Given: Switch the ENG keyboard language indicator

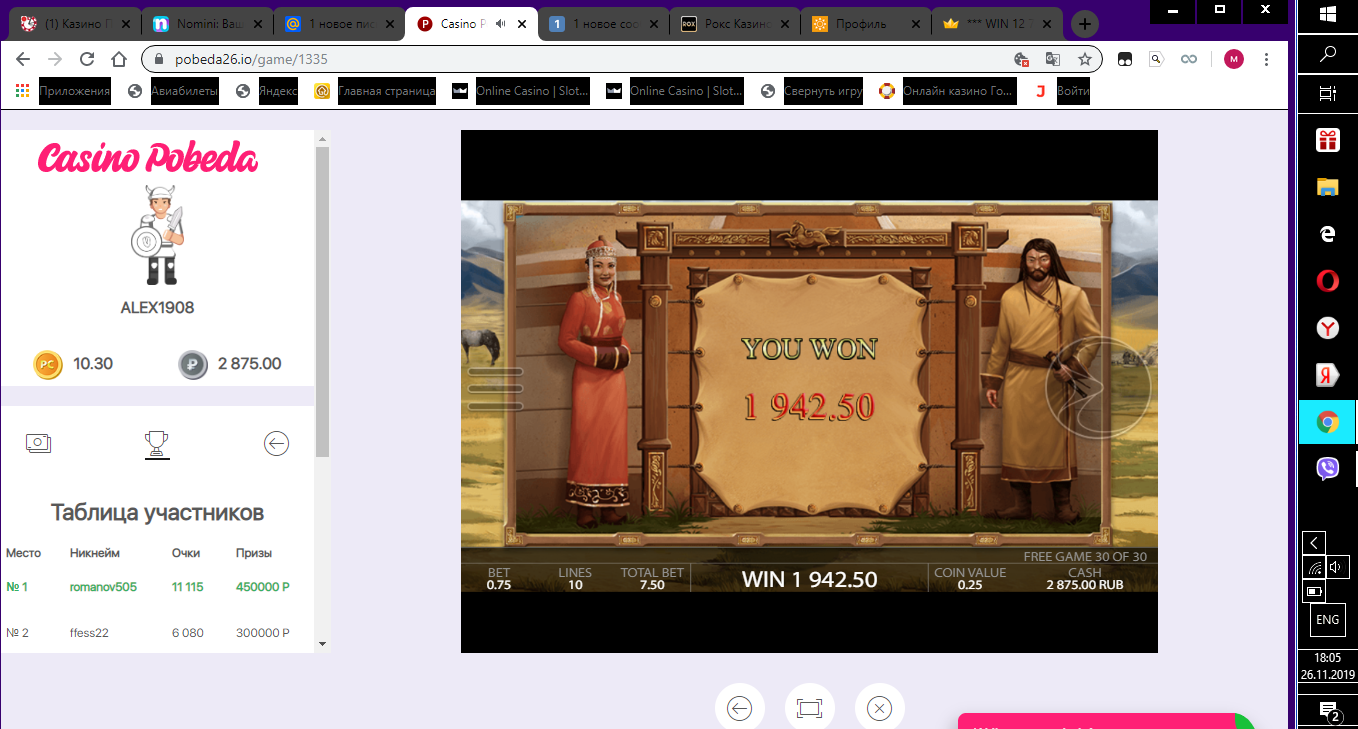Looking at the screenshot, I should tap(1327, 620).
